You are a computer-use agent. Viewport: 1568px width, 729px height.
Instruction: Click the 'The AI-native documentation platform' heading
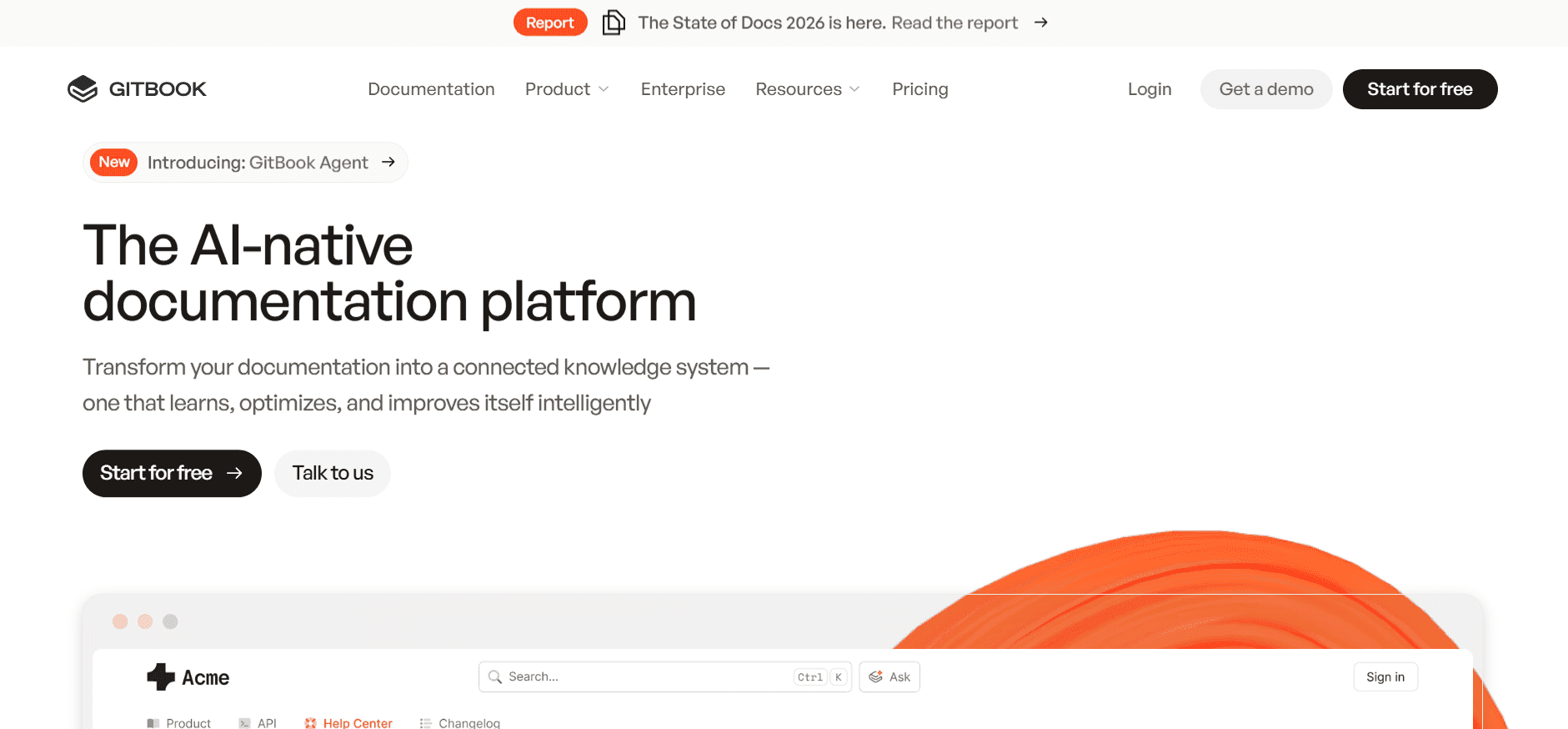[389, 273]
